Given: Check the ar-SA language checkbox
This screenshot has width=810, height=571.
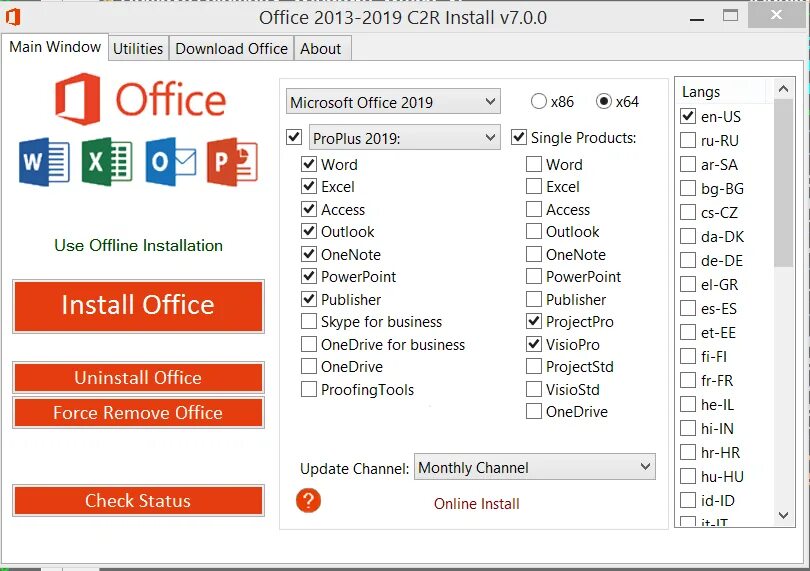Looking at the screenshot, I should pyautogui.click(x=688, y=164).
